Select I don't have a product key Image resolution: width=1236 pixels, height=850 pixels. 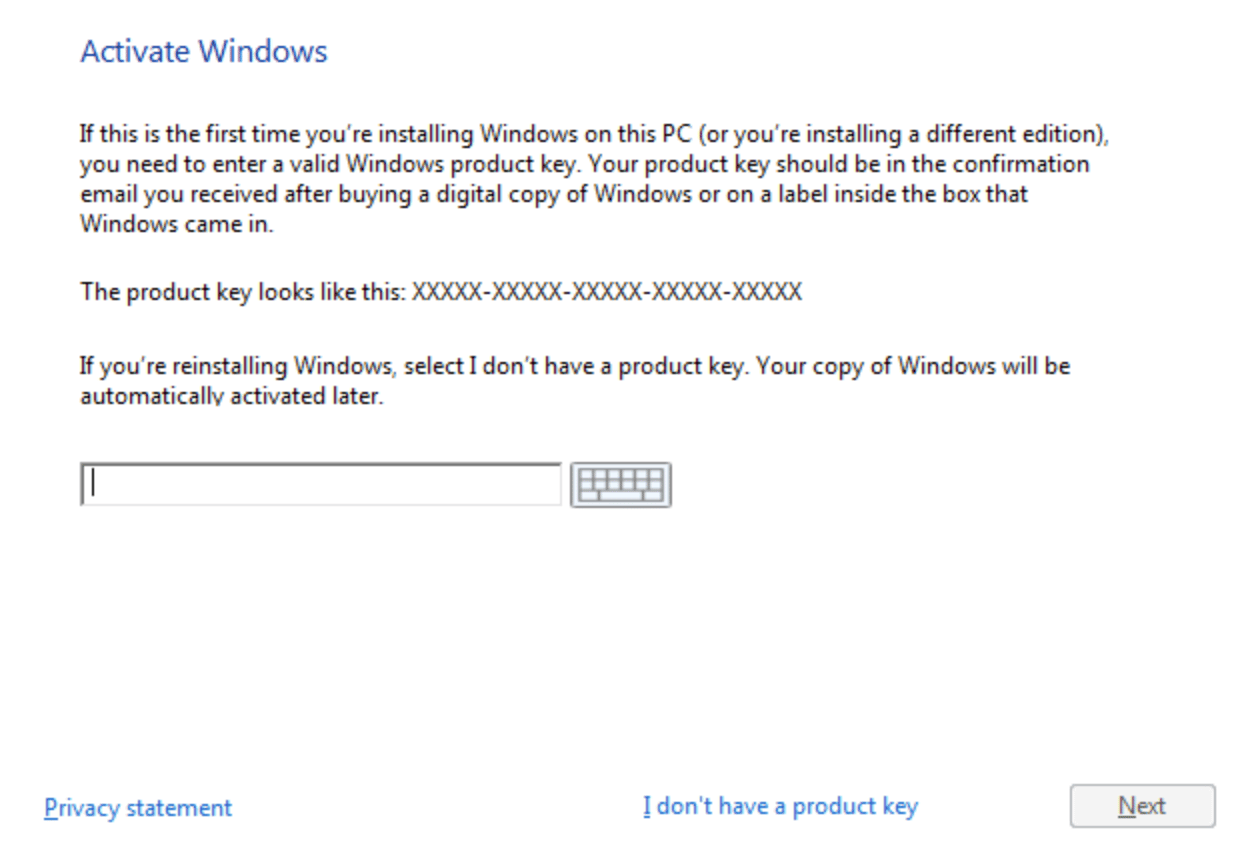pos(780,806)
